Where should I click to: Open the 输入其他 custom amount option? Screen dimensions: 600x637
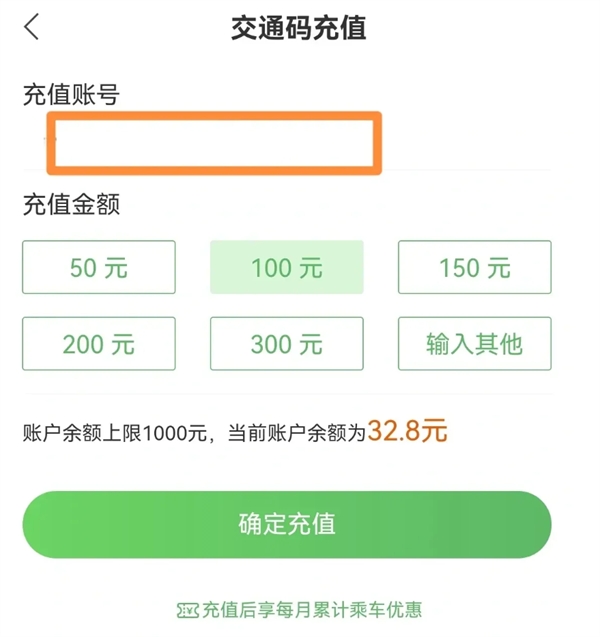(x=474, y=344)
